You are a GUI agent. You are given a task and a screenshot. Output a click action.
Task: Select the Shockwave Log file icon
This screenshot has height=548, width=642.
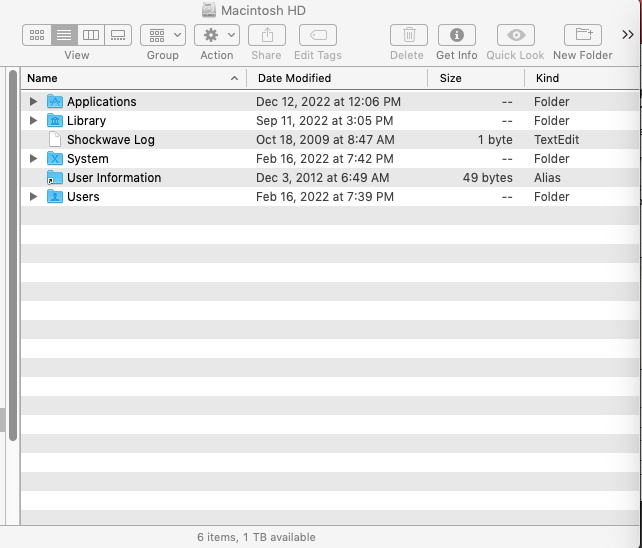[x=55, y=139]
